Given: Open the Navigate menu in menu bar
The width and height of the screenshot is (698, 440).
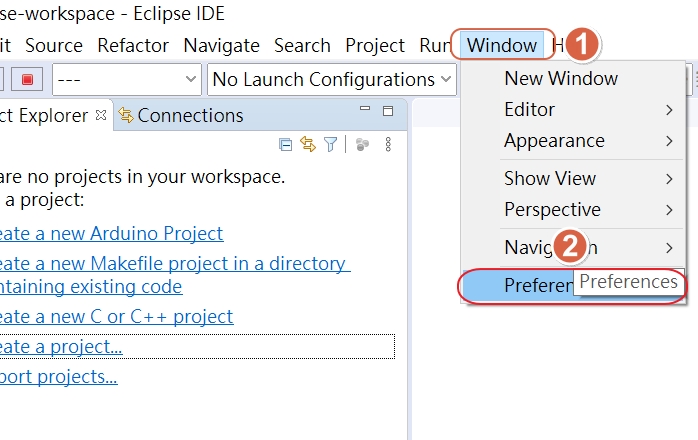Looking at the screenshot, I should (221, 45).
